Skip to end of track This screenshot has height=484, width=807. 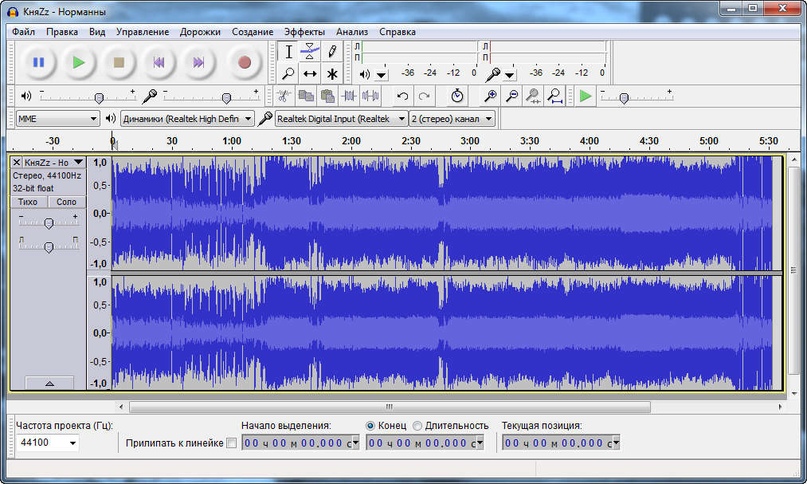[198, 62]
